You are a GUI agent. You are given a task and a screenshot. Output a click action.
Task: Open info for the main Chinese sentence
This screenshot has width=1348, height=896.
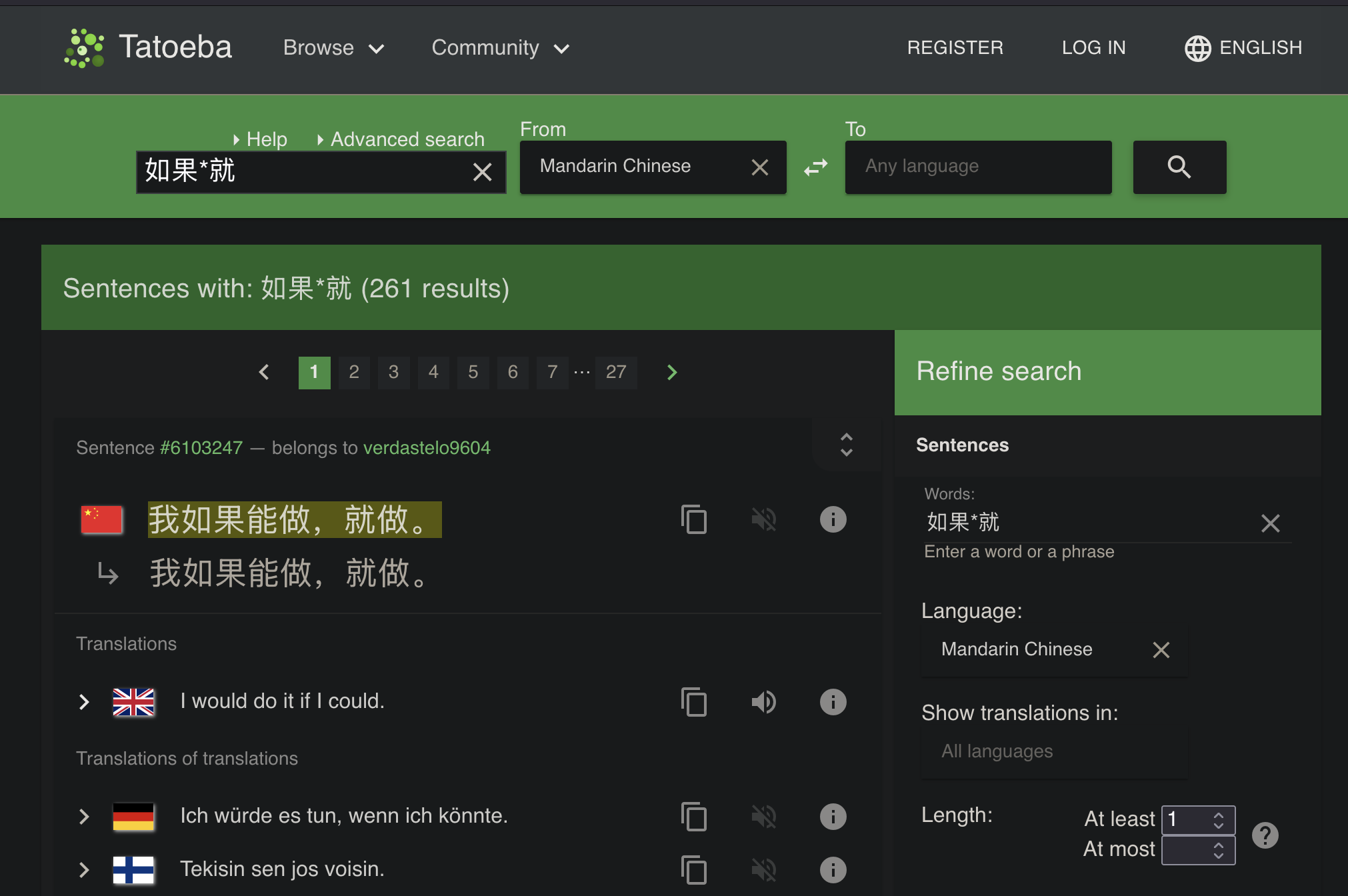pos(833,519)
